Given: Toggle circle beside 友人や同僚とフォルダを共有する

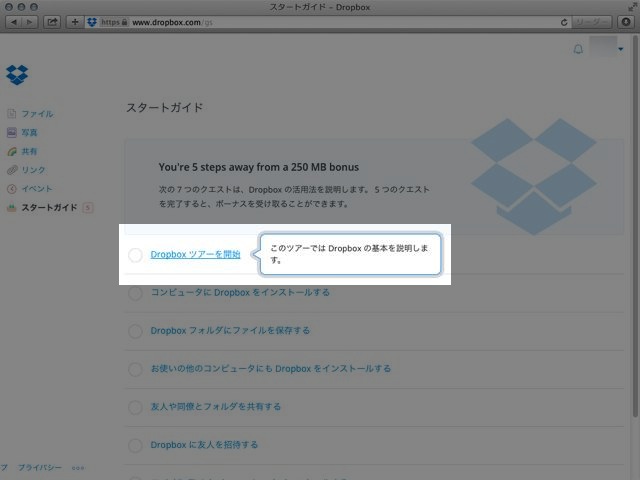Looking at the screenshot, I should coord(135,407).
